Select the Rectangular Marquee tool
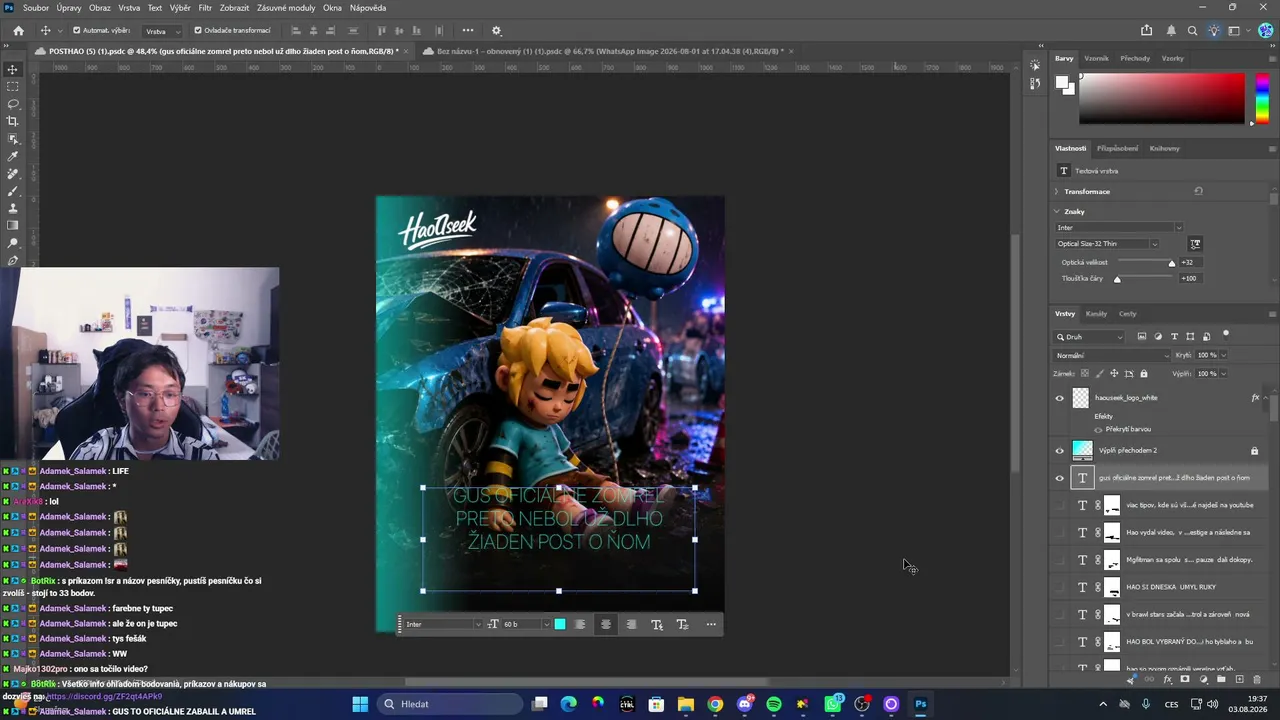The height and width of the screenshot is (720, 1280). tap(13, 87)
